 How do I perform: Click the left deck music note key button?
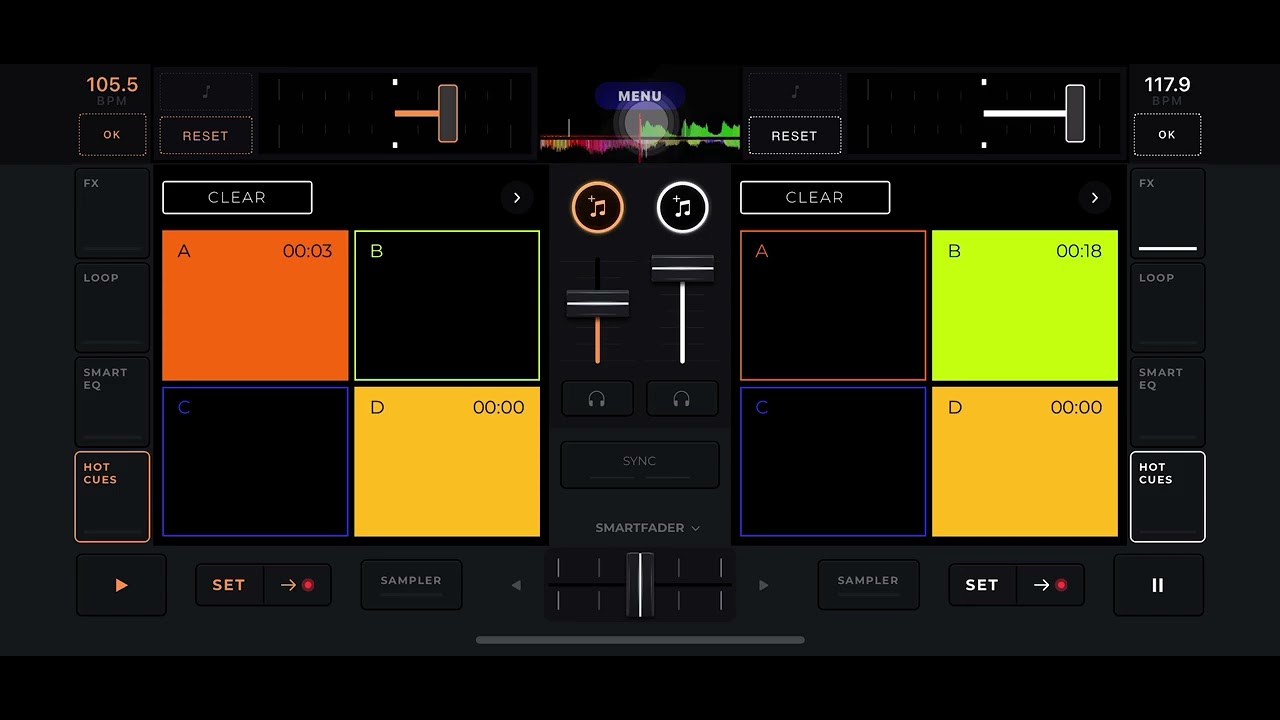click(x=206, y=92)
